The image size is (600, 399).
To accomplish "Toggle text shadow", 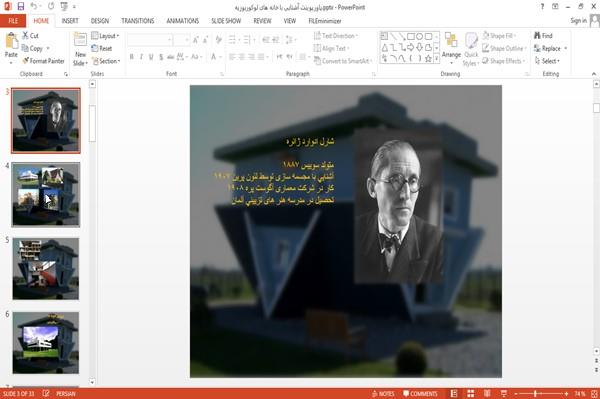I will click(161, 57).
